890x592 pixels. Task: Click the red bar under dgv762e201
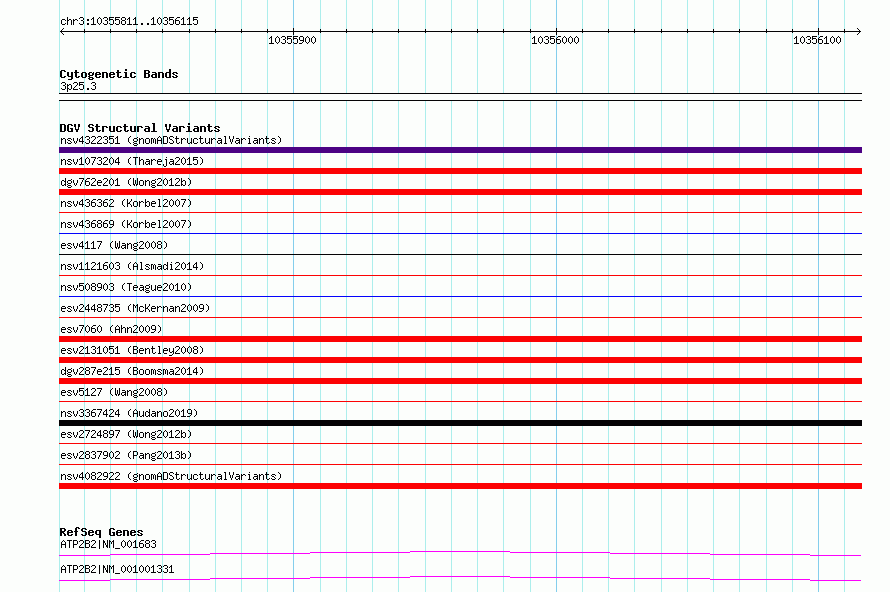(x=460, y=192)
